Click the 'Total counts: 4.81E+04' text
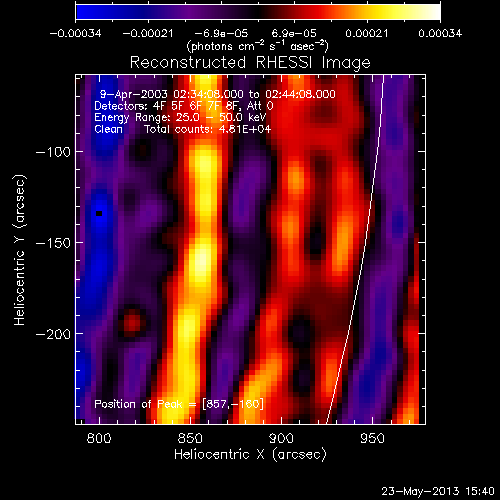Screen dimensions: 500x500 pos(208,129)
